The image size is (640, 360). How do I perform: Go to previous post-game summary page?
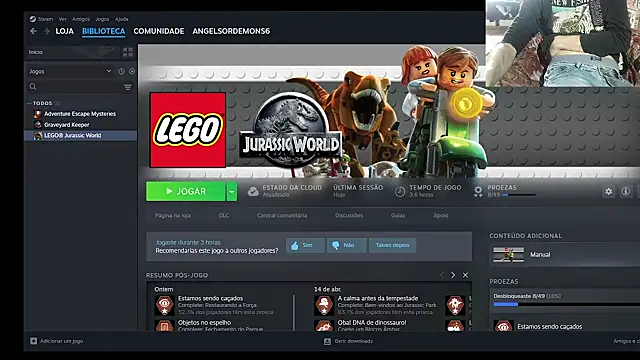[442, 275]
